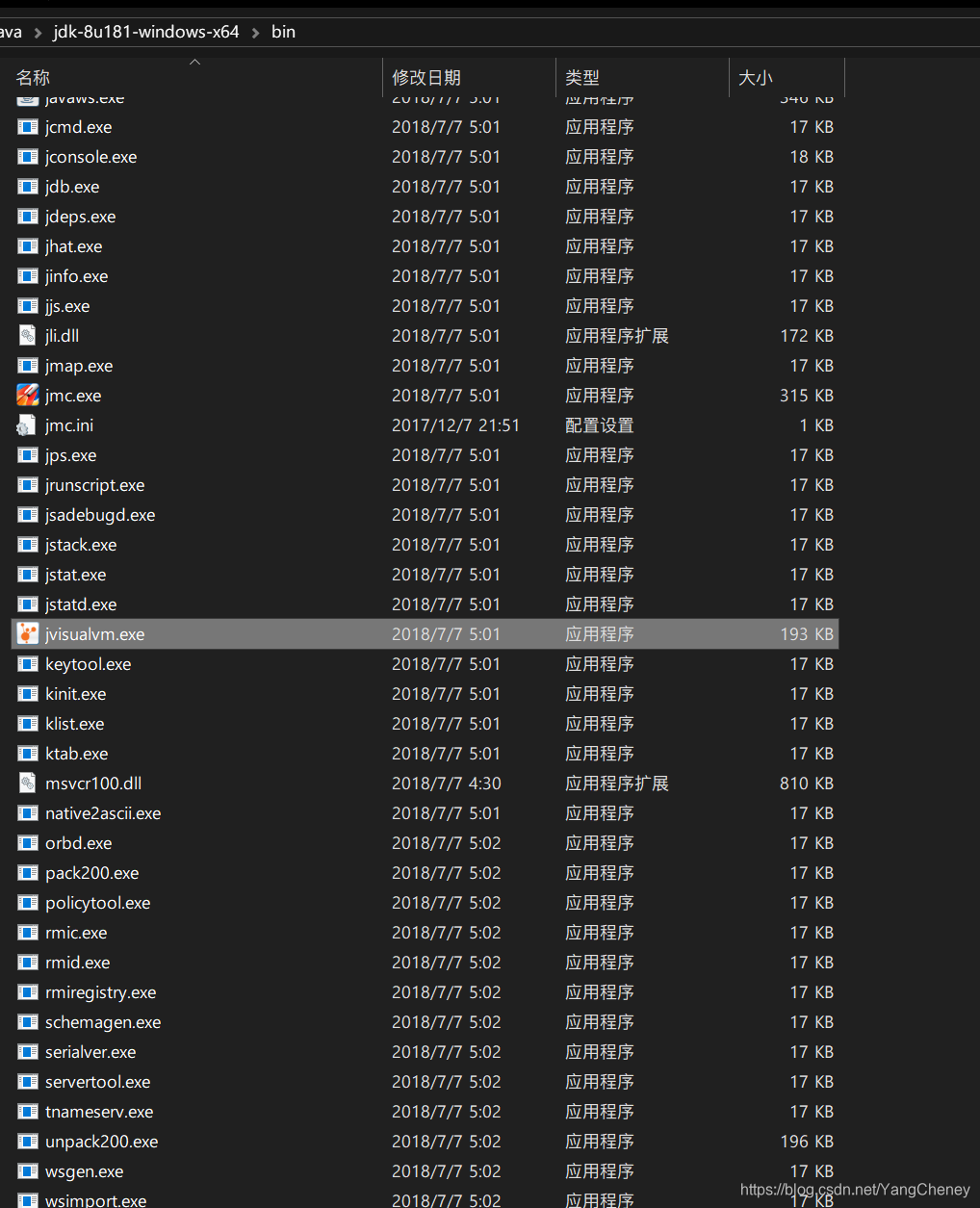Select the file named pack200.exe
This screenshot has height=1208, width=980.
[x=91, y=872]
